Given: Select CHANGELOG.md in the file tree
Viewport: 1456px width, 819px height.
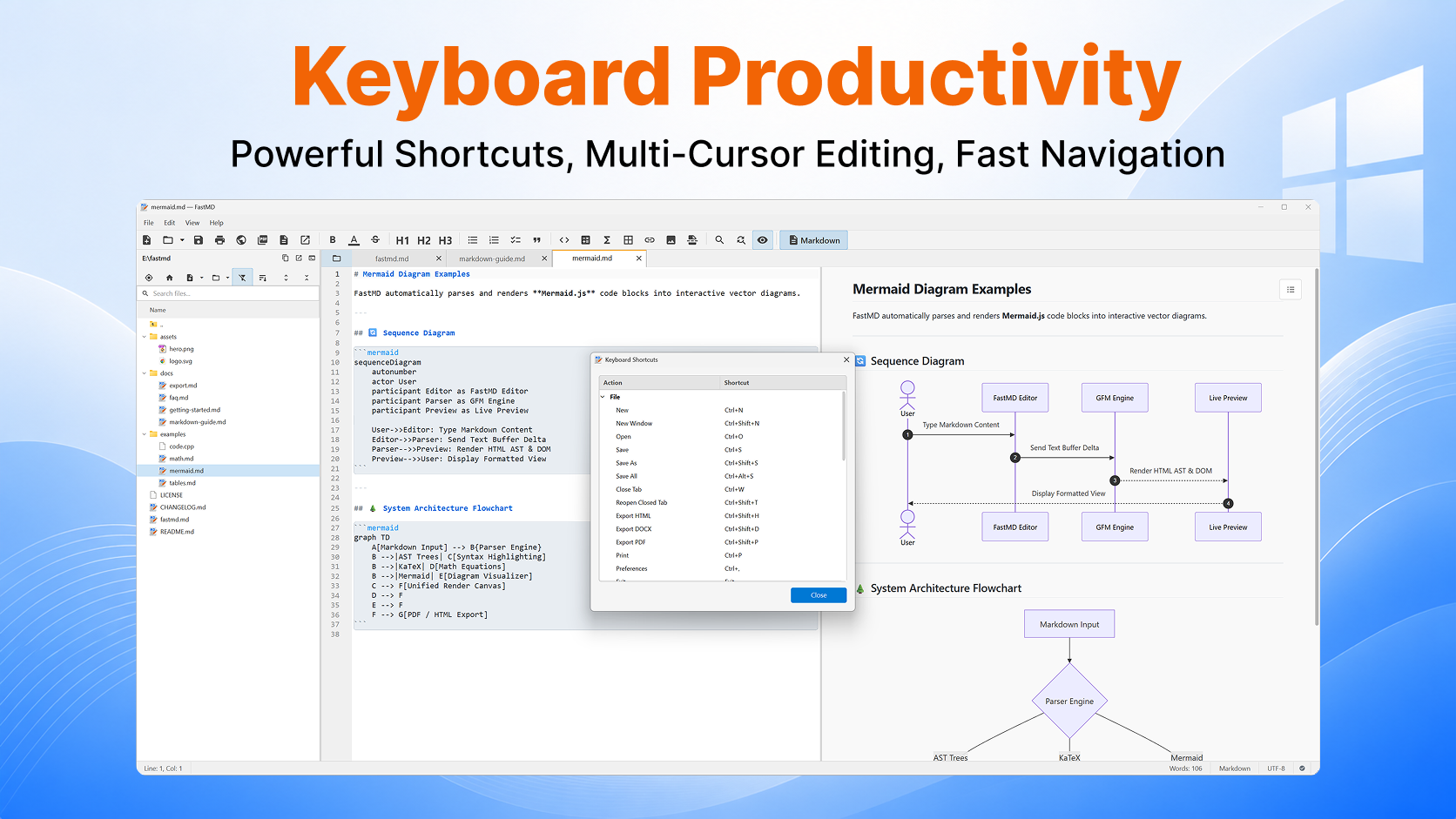Looking at the screenshot, I should [183, 507].
